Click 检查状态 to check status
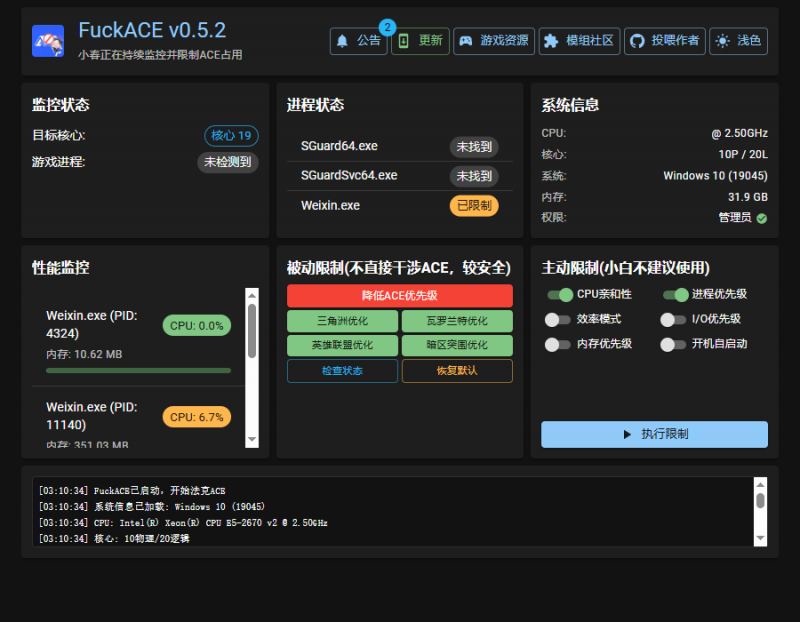The height and width of the screenshot is (622, 800). click(x=343, y=371)
